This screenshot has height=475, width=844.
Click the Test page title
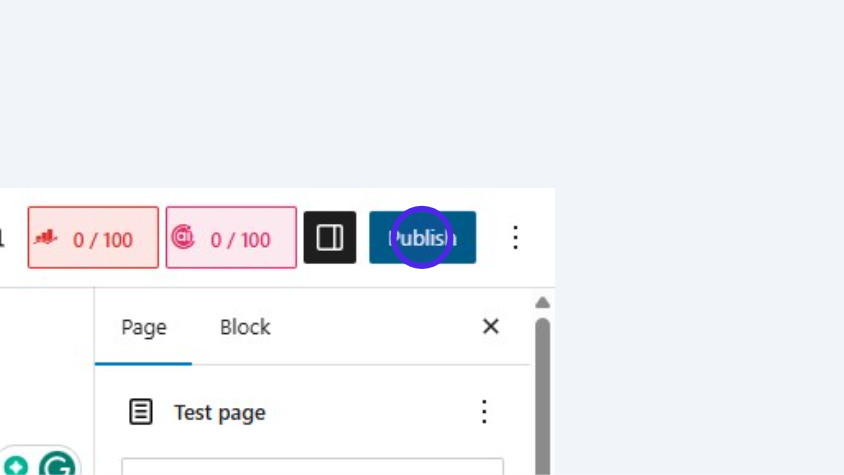(x=220, y=412)
